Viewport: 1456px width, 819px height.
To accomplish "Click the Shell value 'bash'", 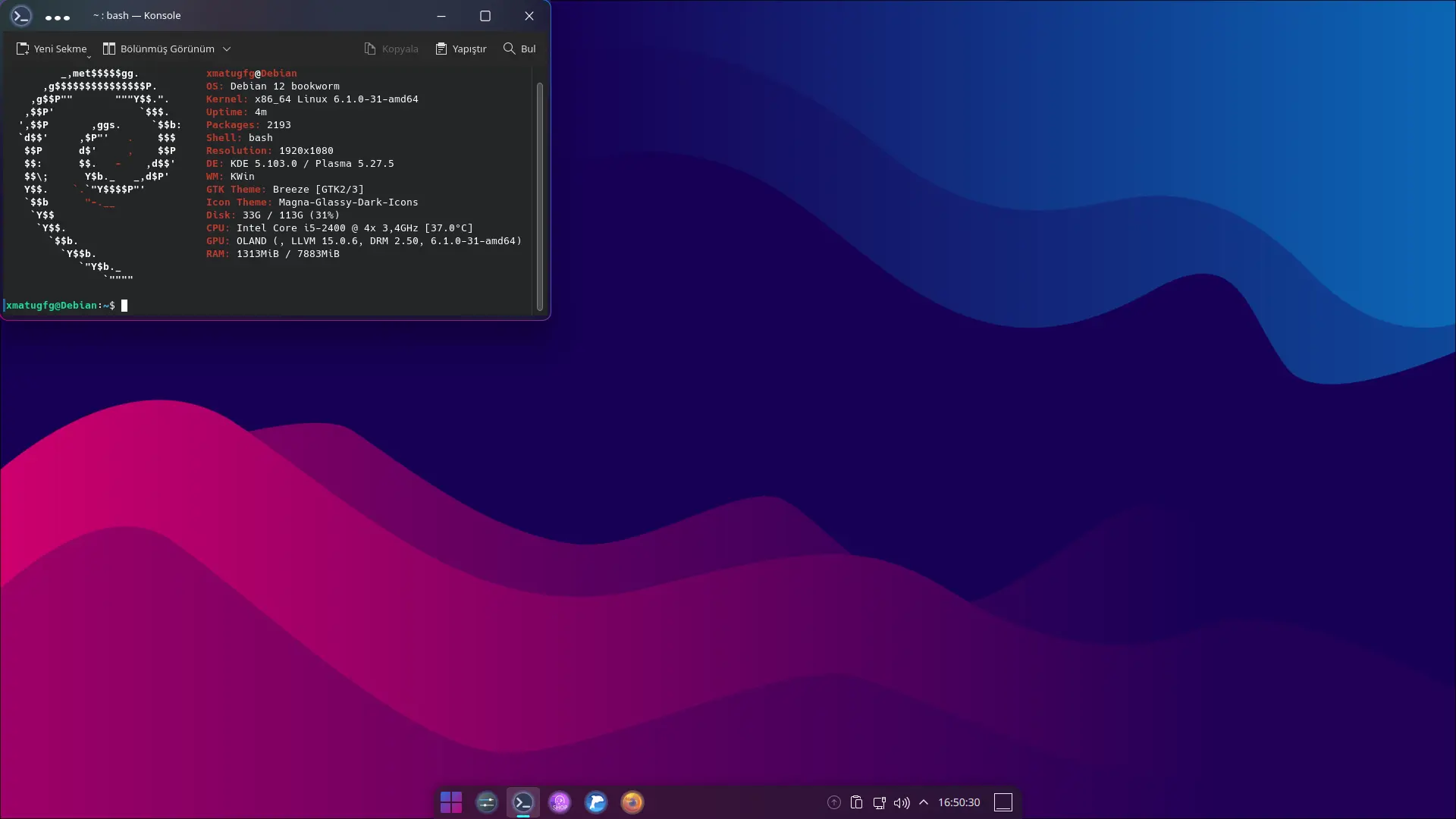I will [x=261, y=138].
